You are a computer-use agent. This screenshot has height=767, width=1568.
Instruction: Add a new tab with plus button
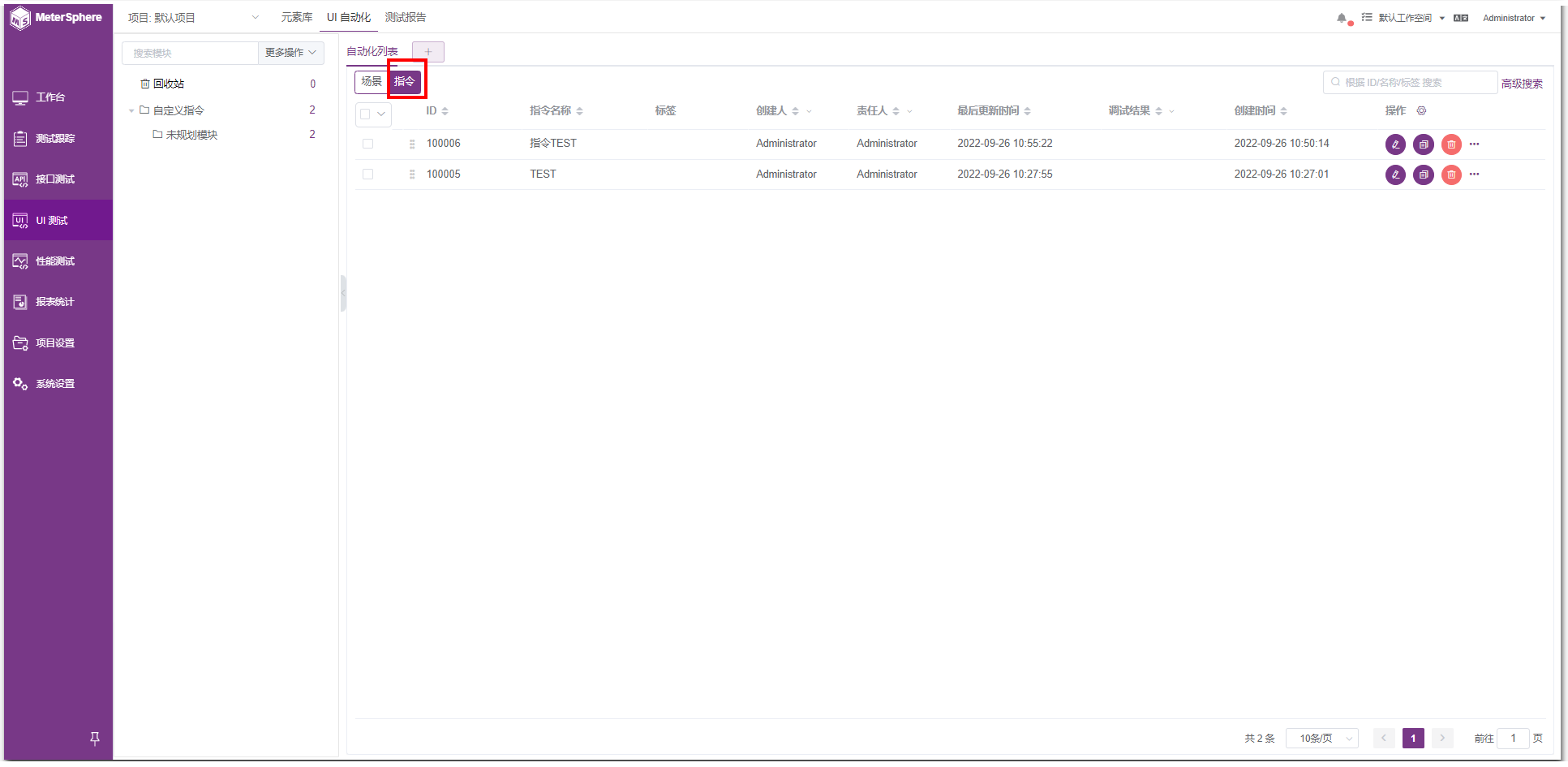click(x=428, y=52)
